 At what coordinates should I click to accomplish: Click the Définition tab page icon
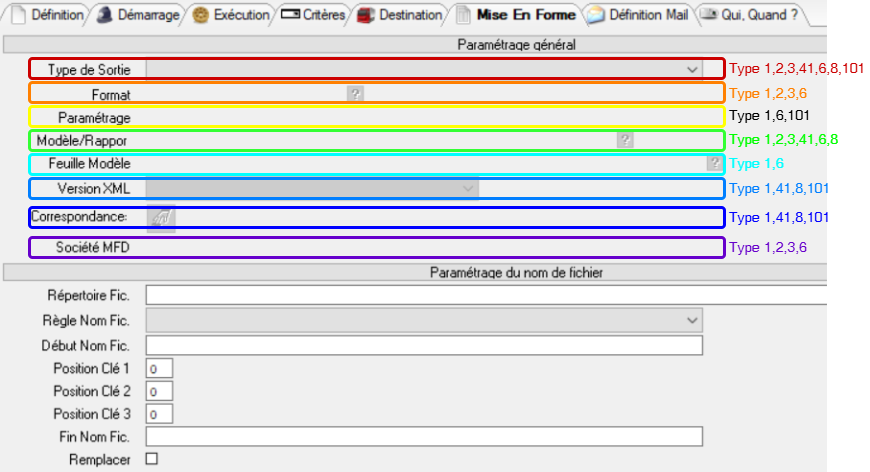17,15
